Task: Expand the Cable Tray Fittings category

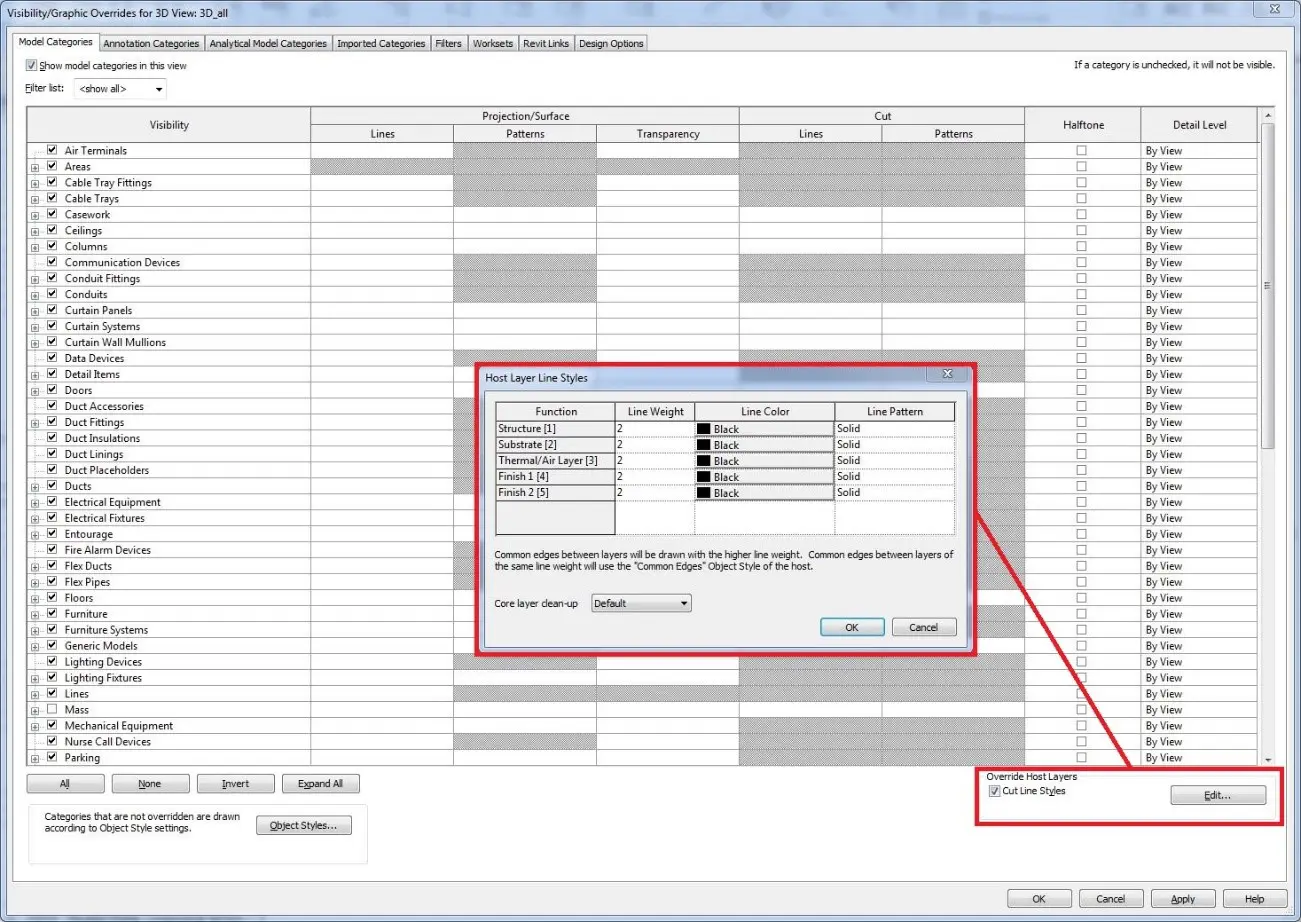Action: pos(35,183)
